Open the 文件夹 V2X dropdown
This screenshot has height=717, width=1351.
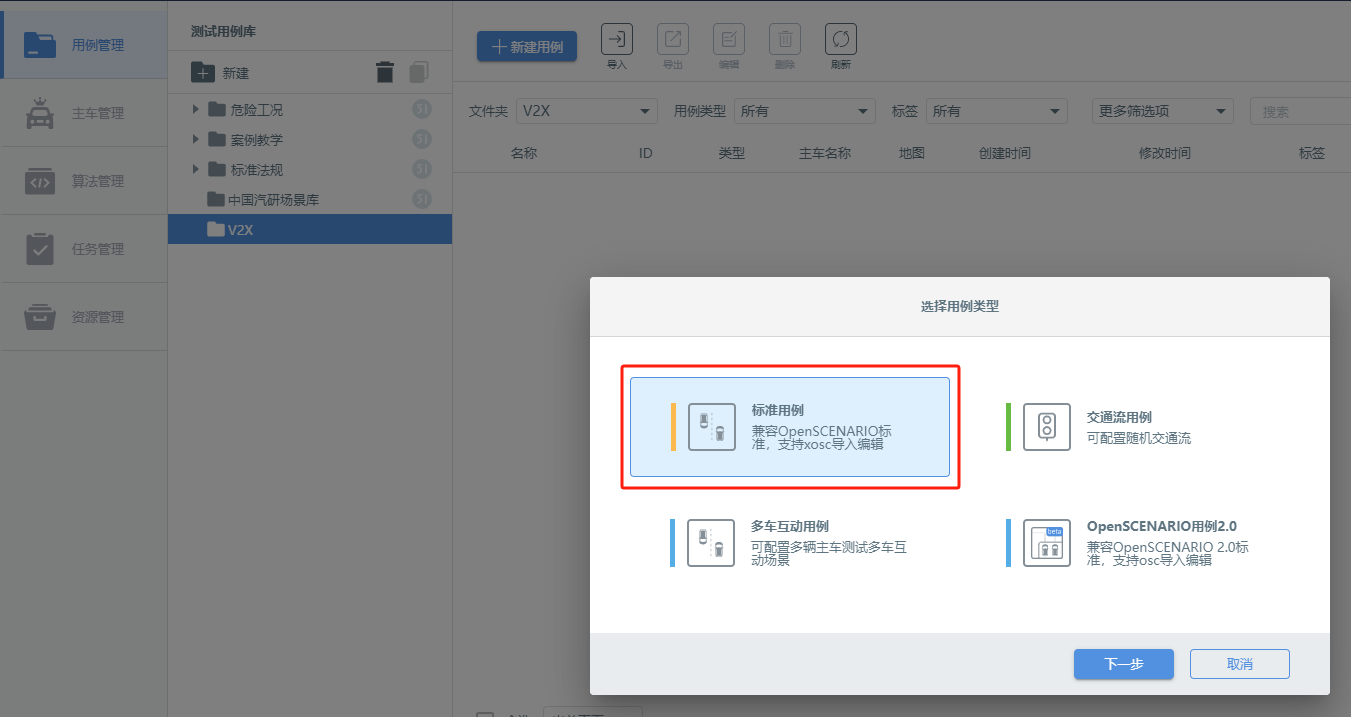pos(587,111)
